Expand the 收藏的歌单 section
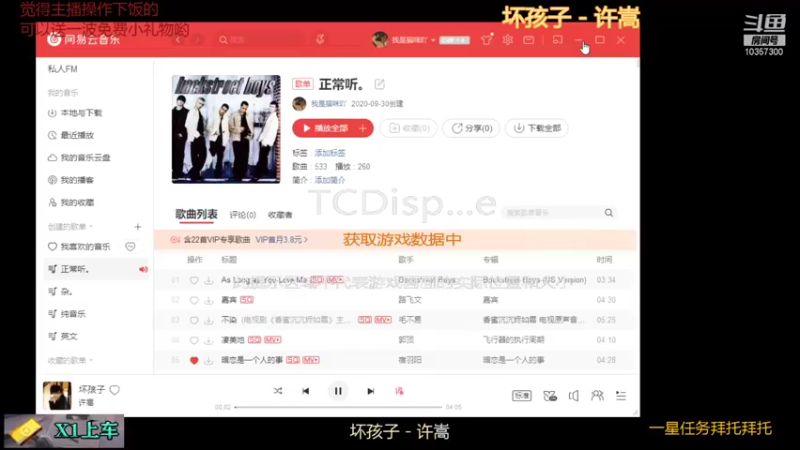The height and width of the screenshot is (450, 800). pyautogui.click(x=70, y=360)
